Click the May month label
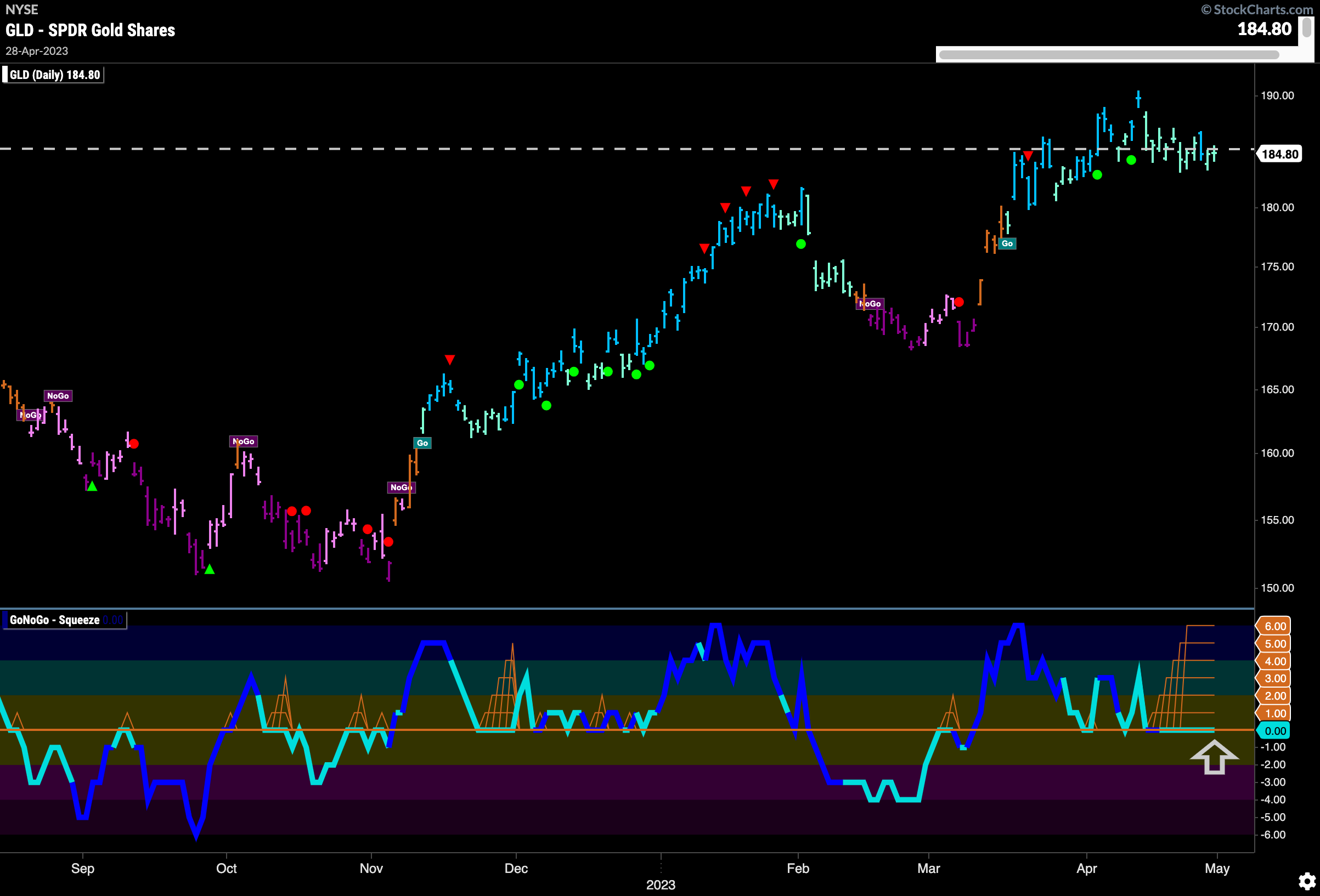The width and height of the screenshot is (1320, 896). 1217,868
